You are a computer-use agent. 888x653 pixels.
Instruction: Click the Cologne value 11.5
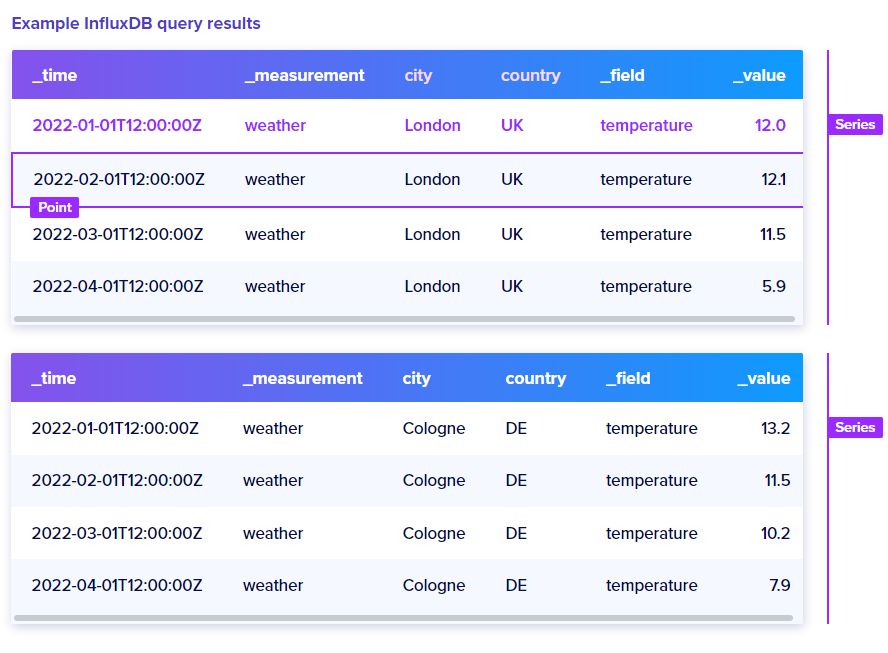point(777,480)
